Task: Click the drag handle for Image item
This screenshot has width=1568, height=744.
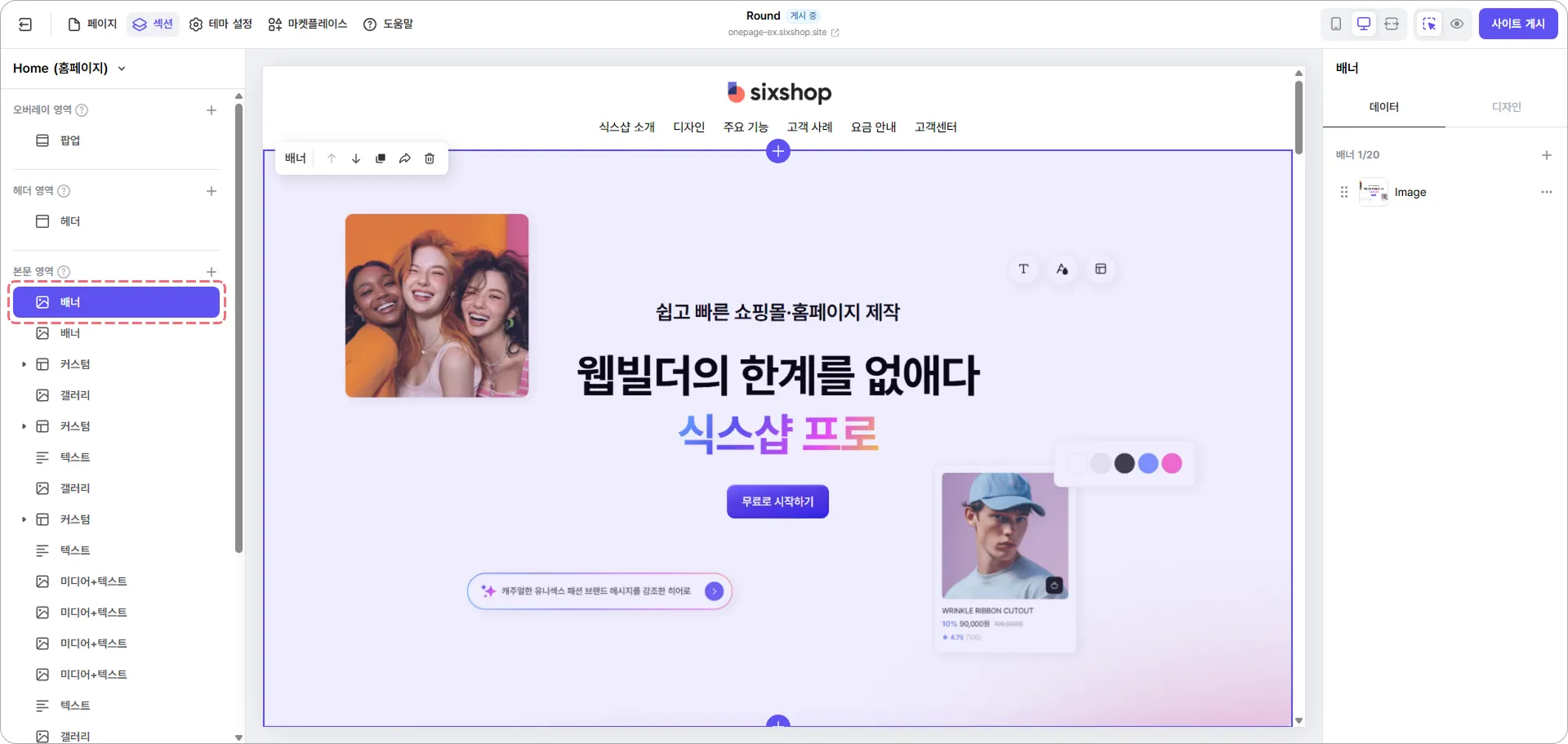Action: 1344,193
